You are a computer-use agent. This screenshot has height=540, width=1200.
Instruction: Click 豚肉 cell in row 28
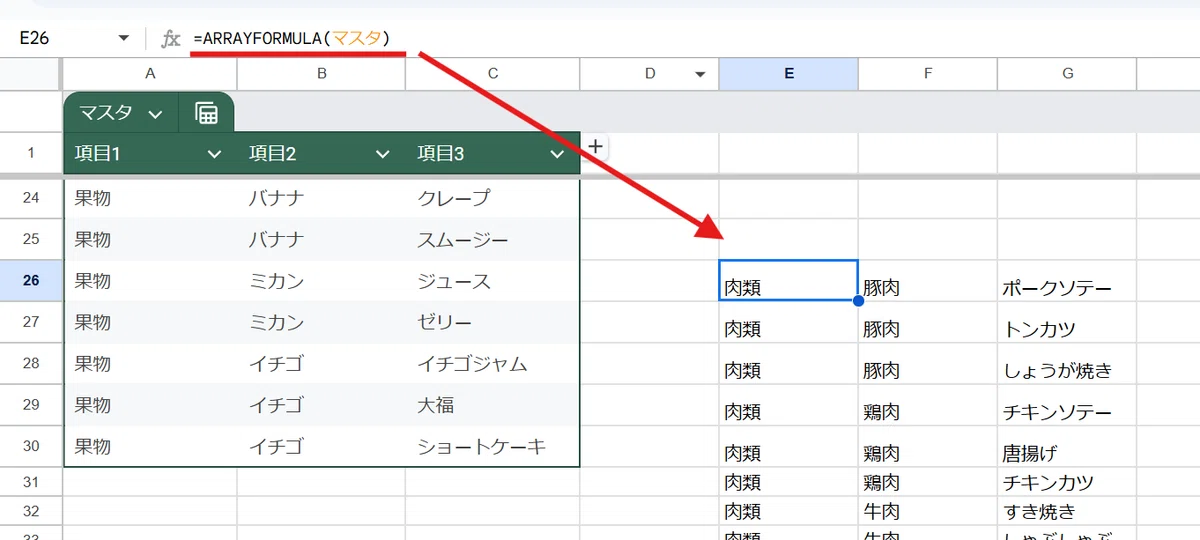pyautogui.click(x=927, y=364)
